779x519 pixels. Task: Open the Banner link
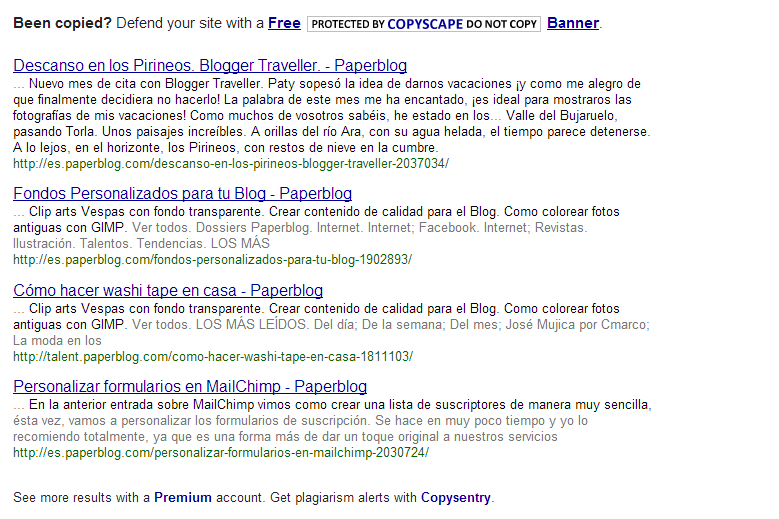coord(573,23)
